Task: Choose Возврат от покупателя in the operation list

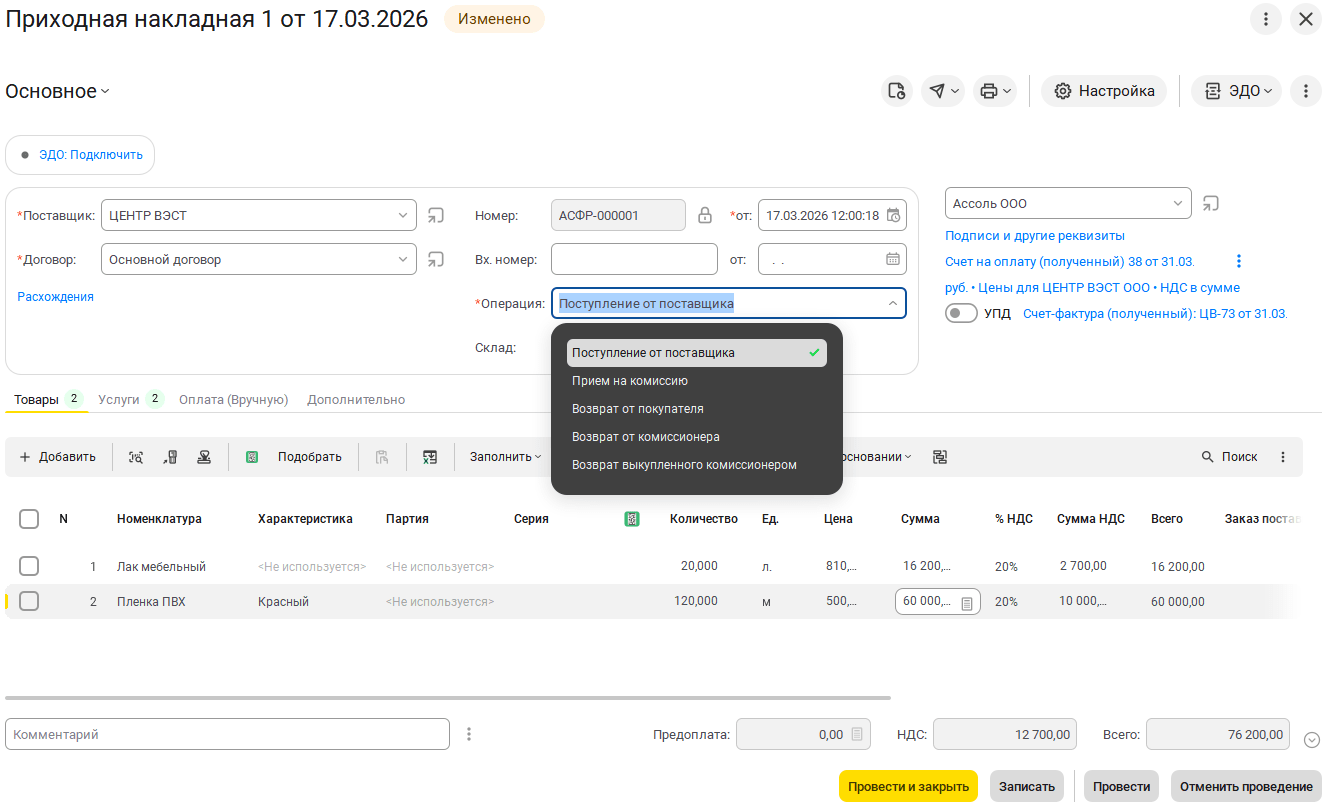Action: coord(638,409)
